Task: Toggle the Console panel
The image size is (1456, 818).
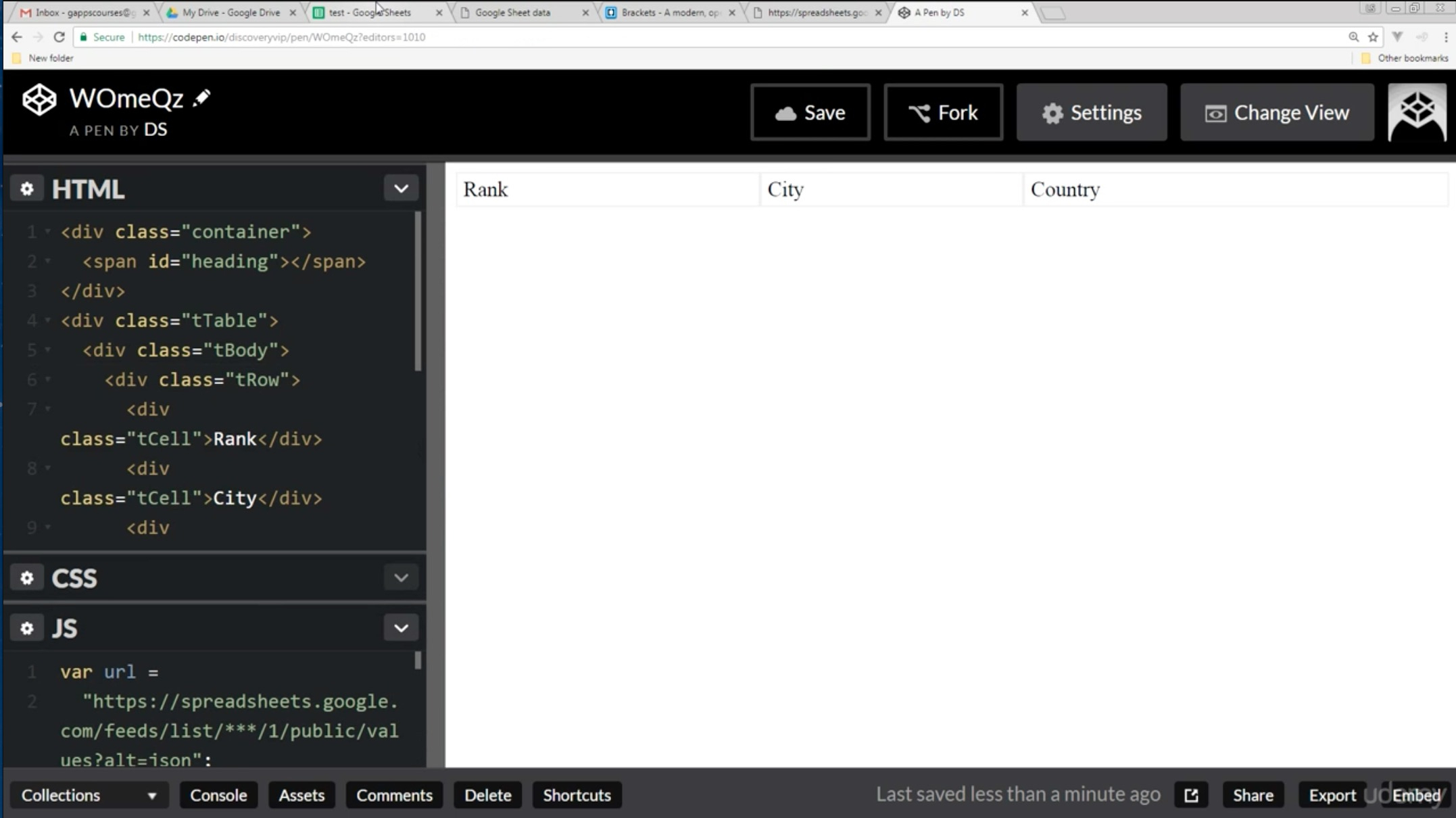Action: 218,795
